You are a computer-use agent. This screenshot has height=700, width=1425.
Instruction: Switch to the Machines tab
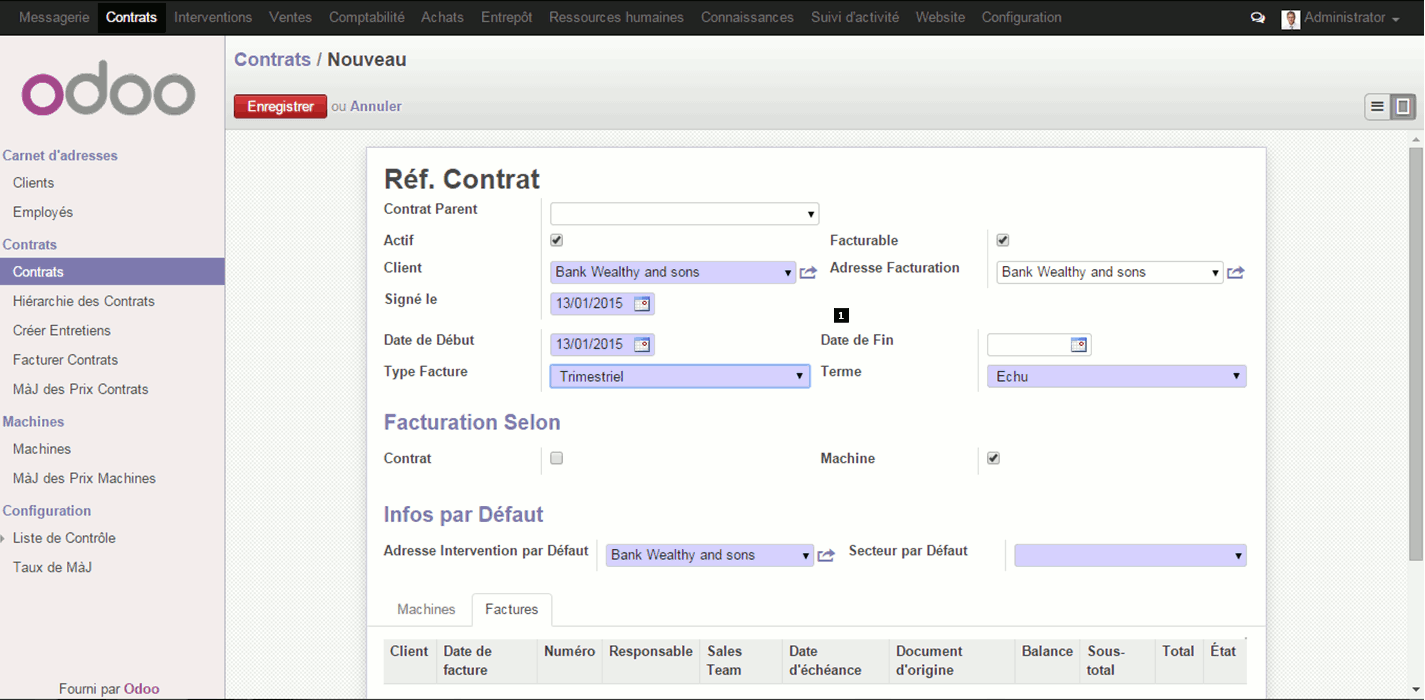pos(426,610)
